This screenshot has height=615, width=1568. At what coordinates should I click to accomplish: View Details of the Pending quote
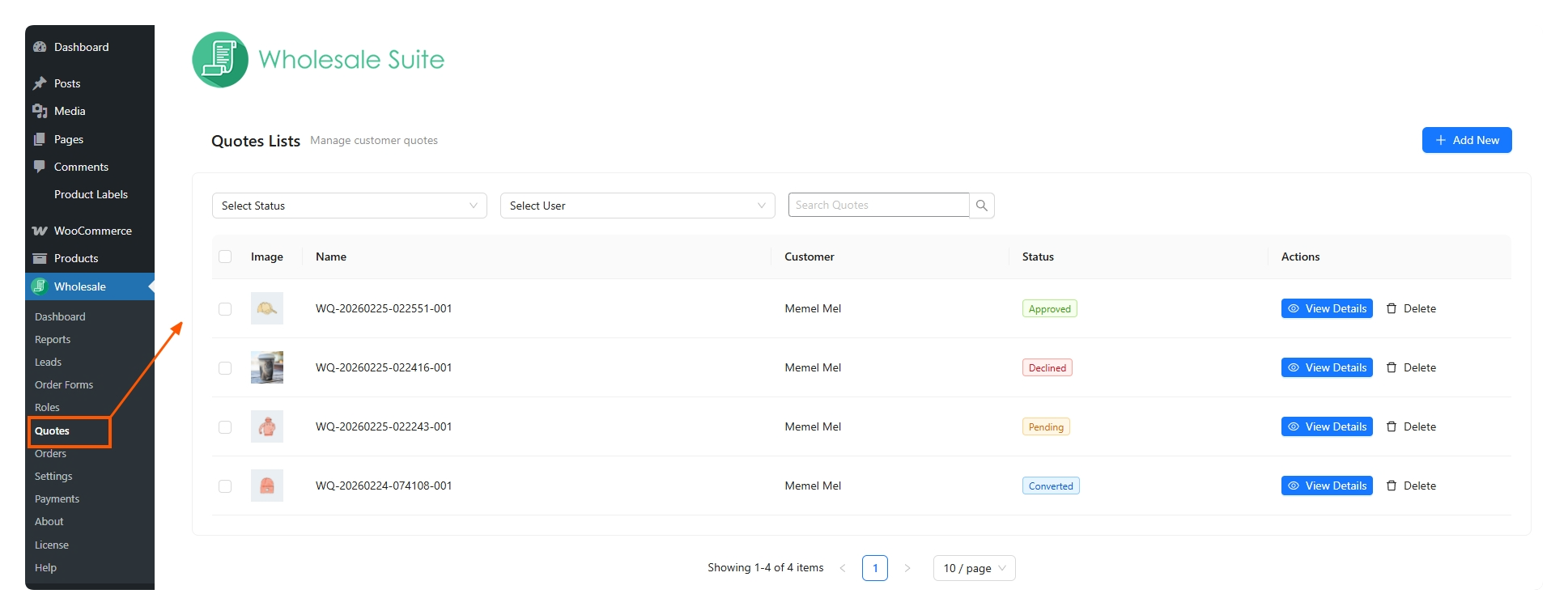click(x=1326, y=426)
